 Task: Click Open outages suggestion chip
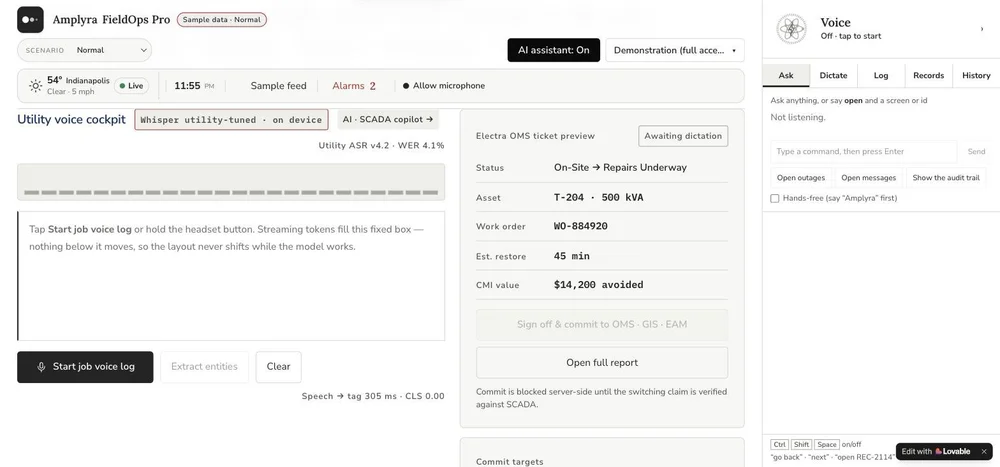(x=800, y=178)
